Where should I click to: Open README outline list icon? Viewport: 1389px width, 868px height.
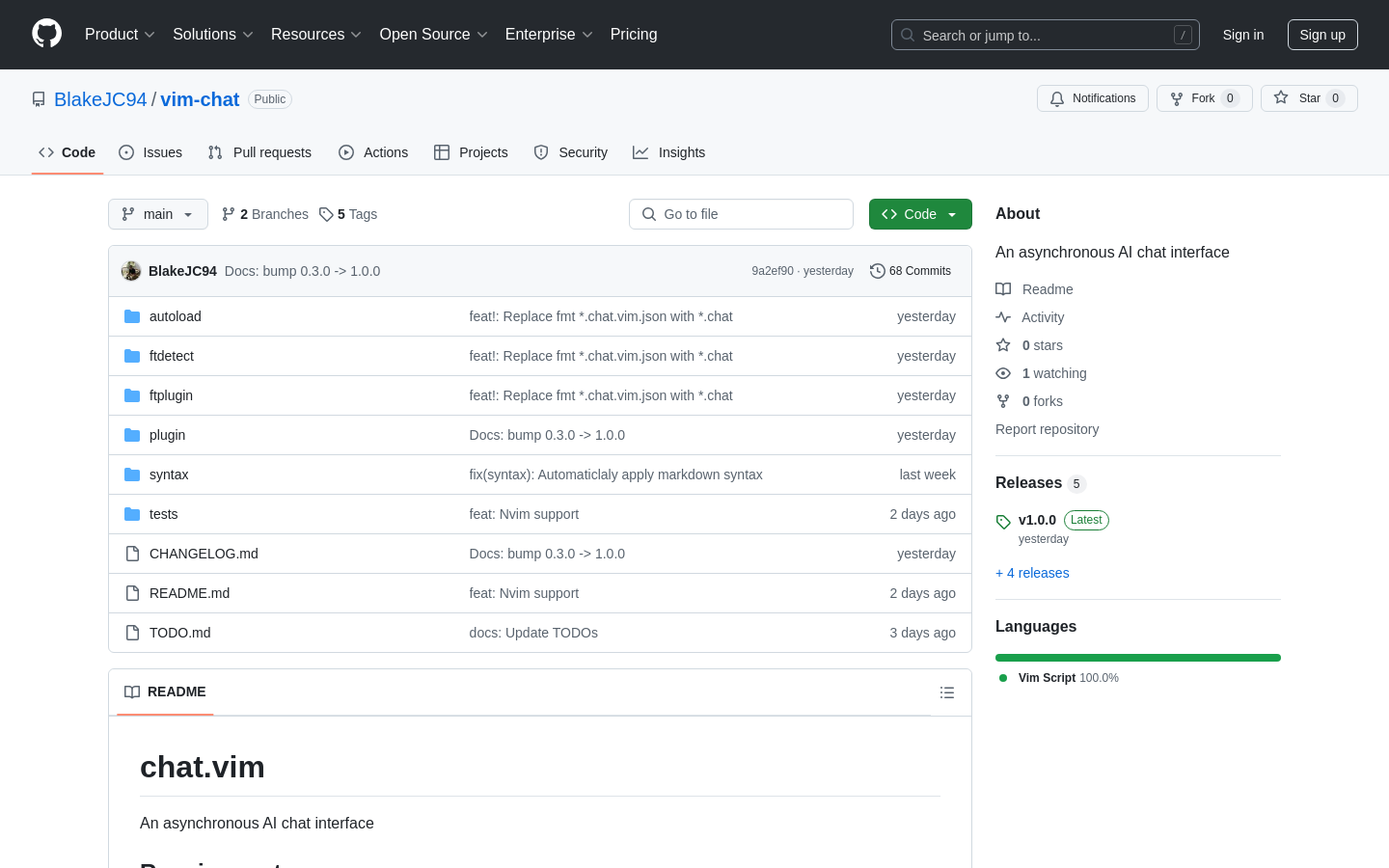pos(947,692)
